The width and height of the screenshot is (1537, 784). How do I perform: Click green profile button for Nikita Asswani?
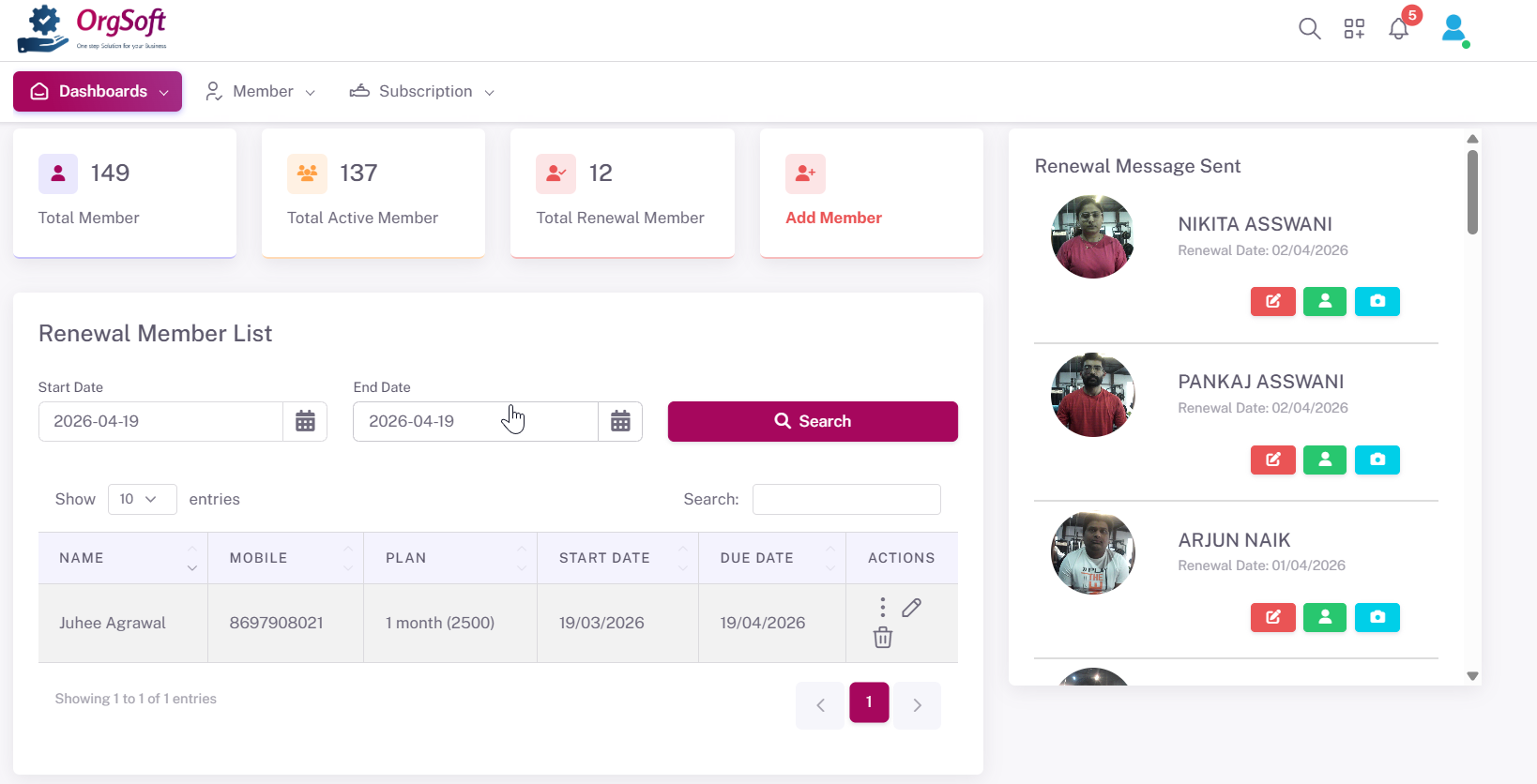click(1325, 301)
